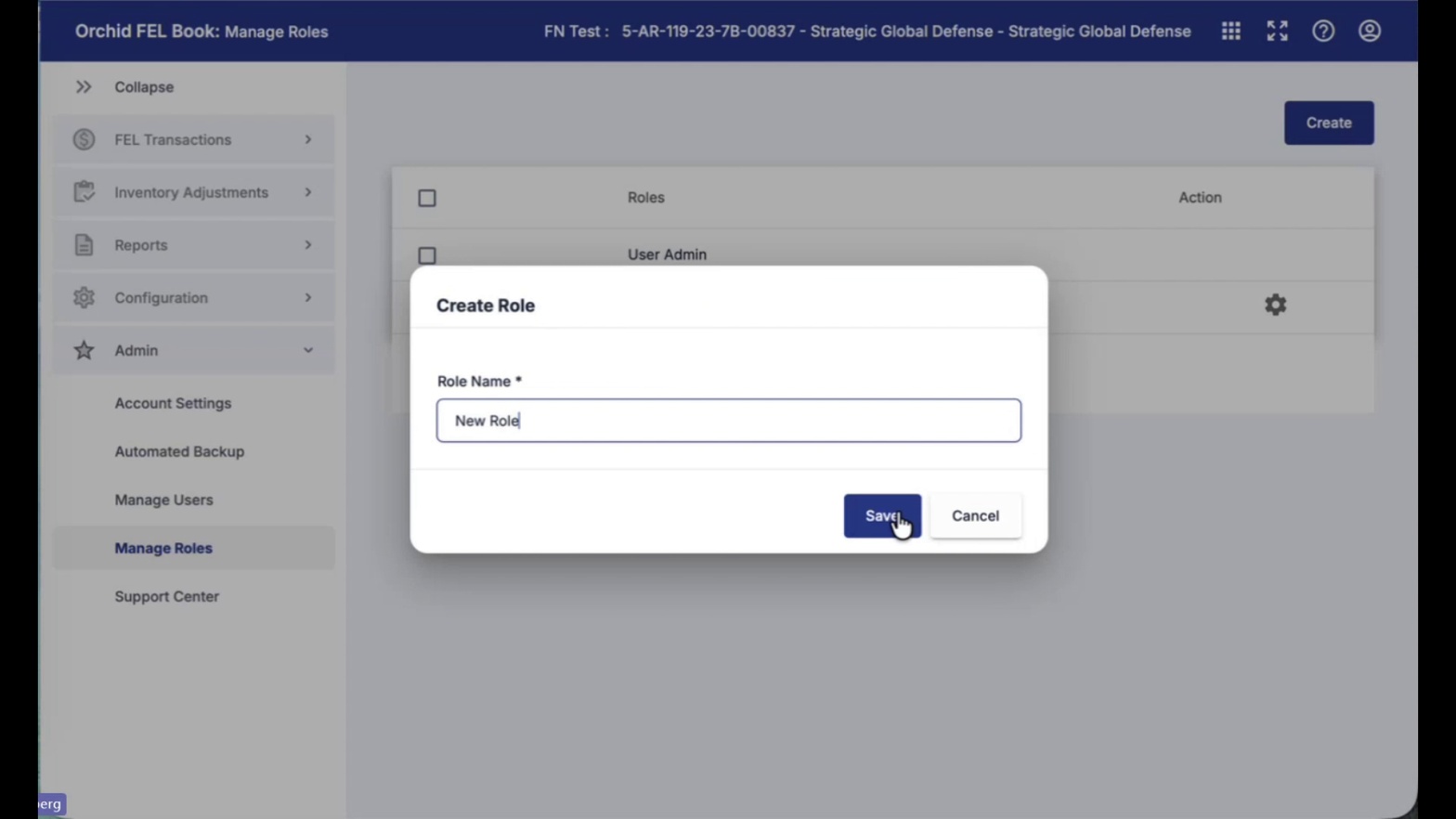Click the Inventory Adjustments clipboard icon
The height and width of the screenshot is (819, 1456).
pos(84,192)
